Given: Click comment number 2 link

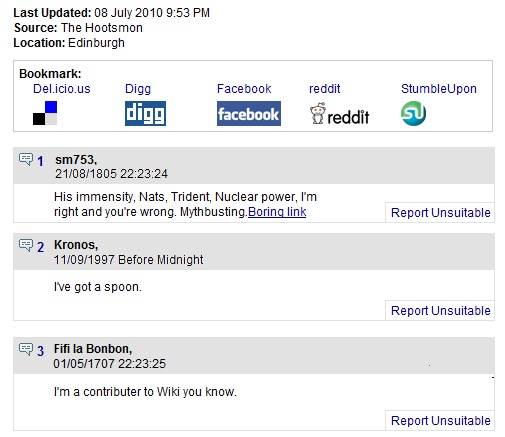Looking at the screenshot, I should coord(40,247).
